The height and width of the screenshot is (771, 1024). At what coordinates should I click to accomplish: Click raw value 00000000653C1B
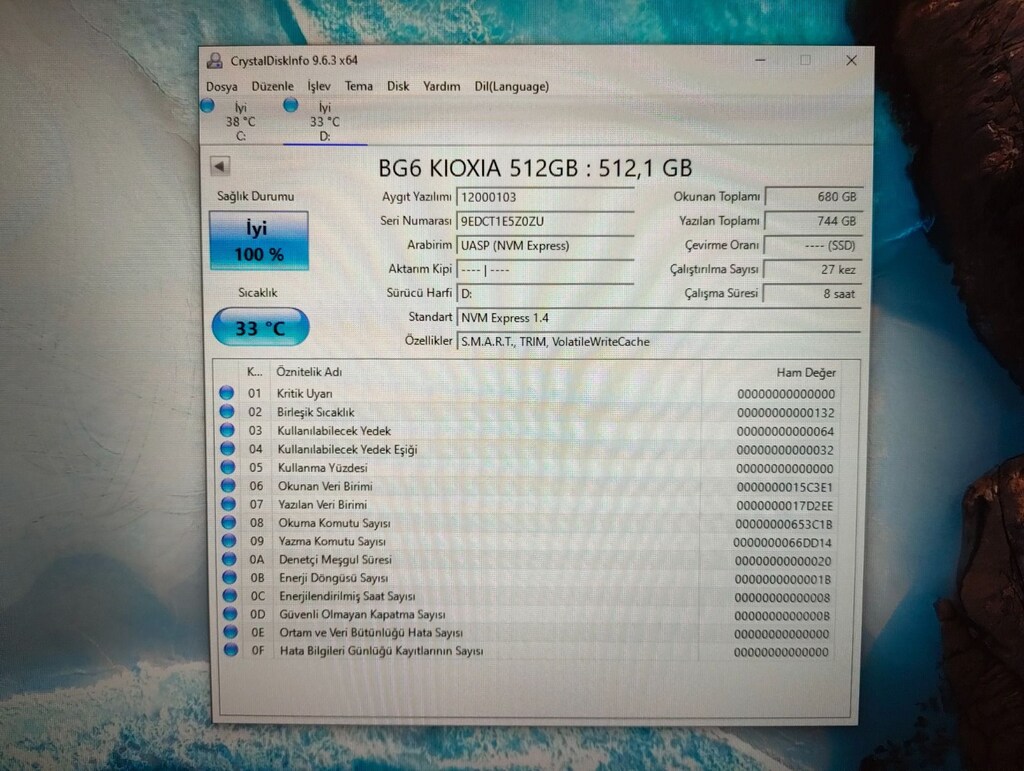(784, 524)
